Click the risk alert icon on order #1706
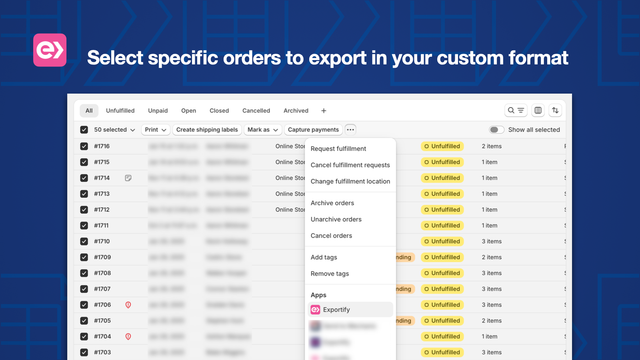640x360 pixels. 128,305
